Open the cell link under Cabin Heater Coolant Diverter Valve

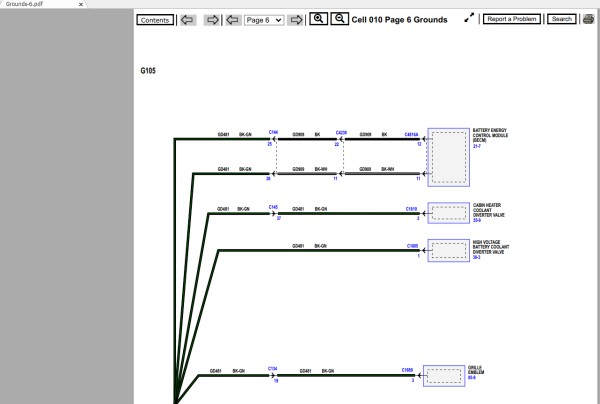pyautogui.click(x=476, y=220)
